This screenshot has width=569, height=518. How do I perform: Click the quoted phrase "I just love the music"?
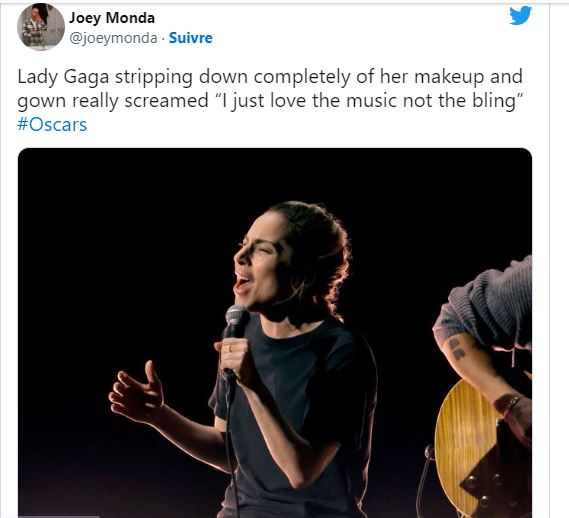point(279,101)
